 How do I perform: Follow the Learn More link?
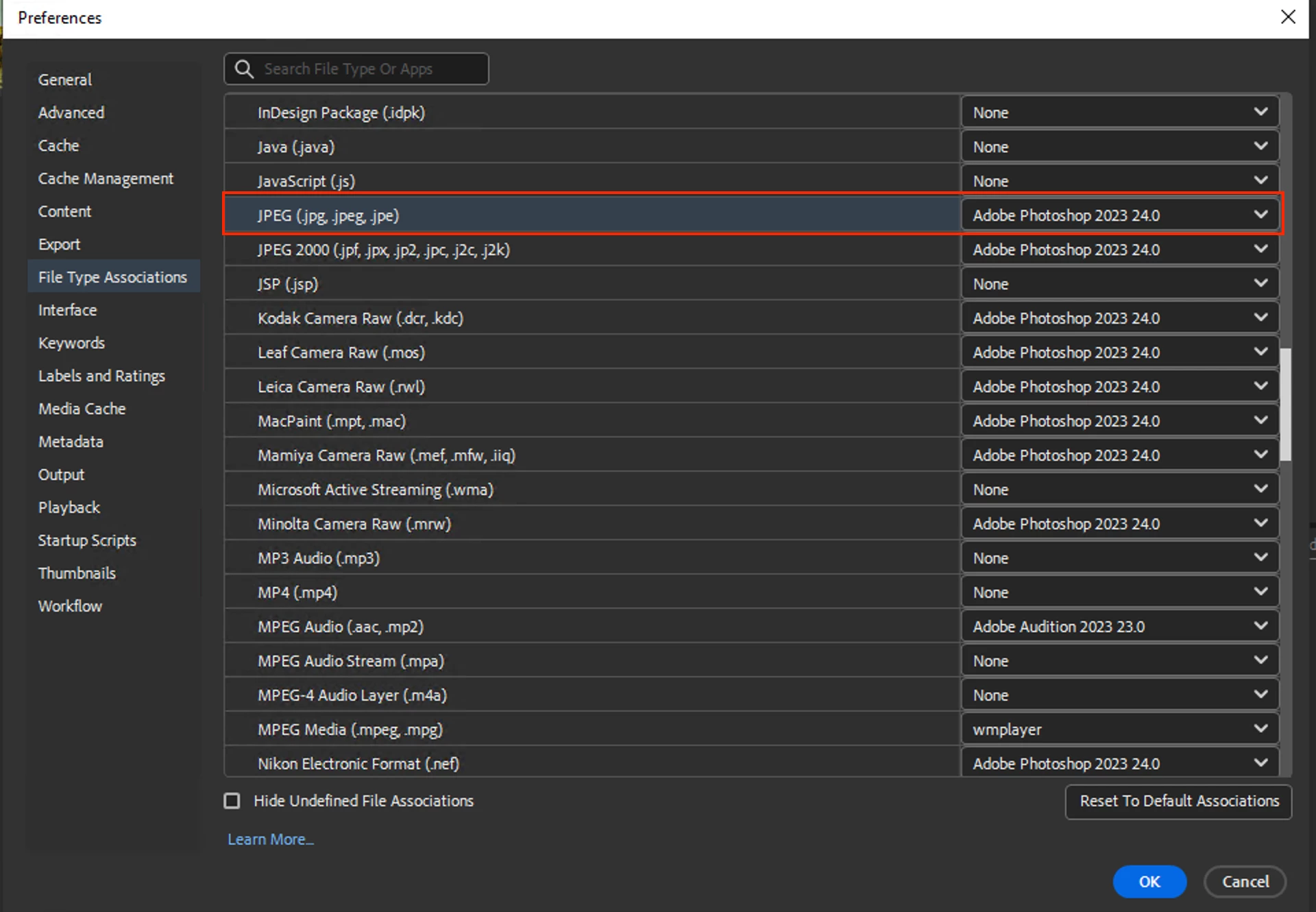tap(271, 839)
